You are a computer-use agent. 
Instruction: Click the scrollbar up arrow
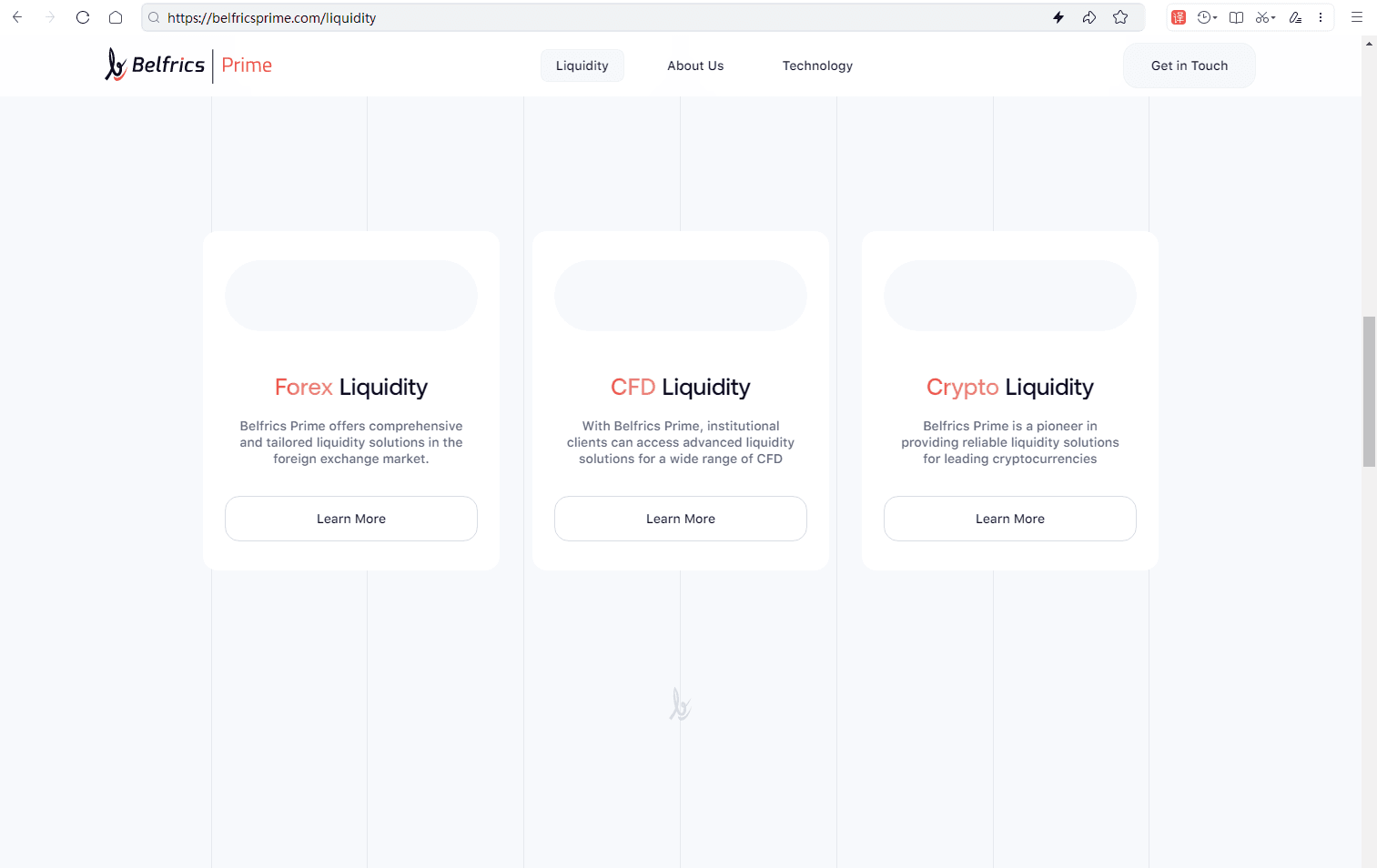[x=1369, y=43]
